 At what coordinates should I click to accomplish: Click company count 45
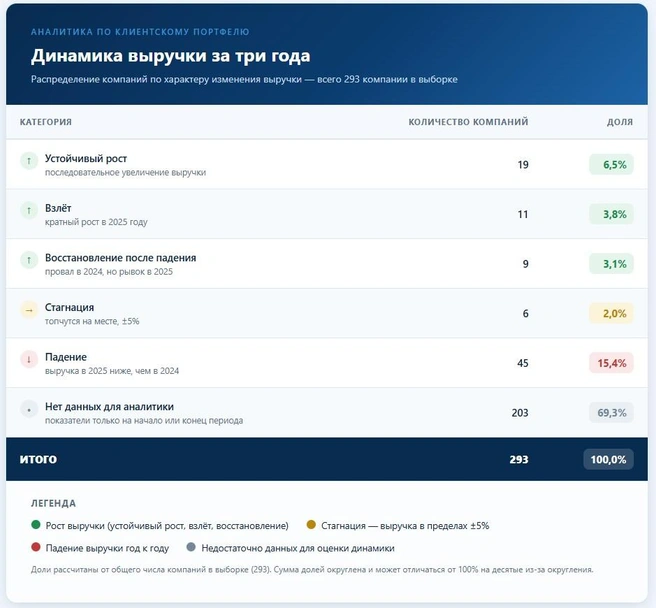[523, 363]
